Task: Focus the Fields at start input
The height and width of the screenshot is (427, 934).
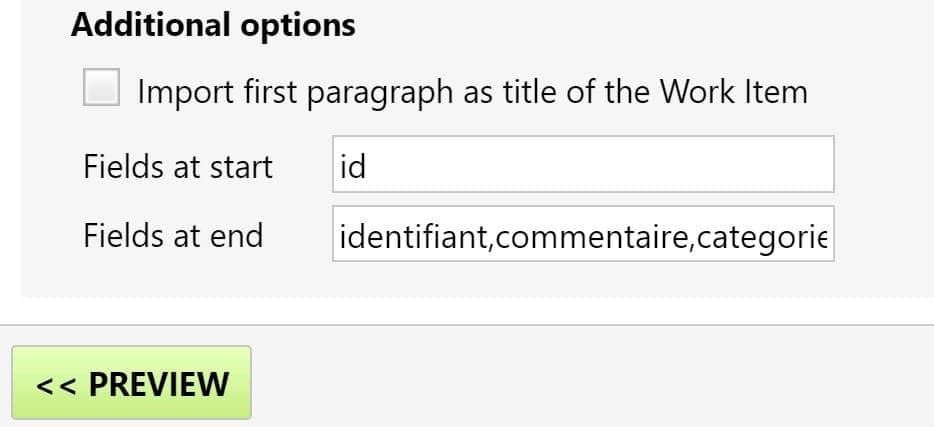Action: coord(582,164)
